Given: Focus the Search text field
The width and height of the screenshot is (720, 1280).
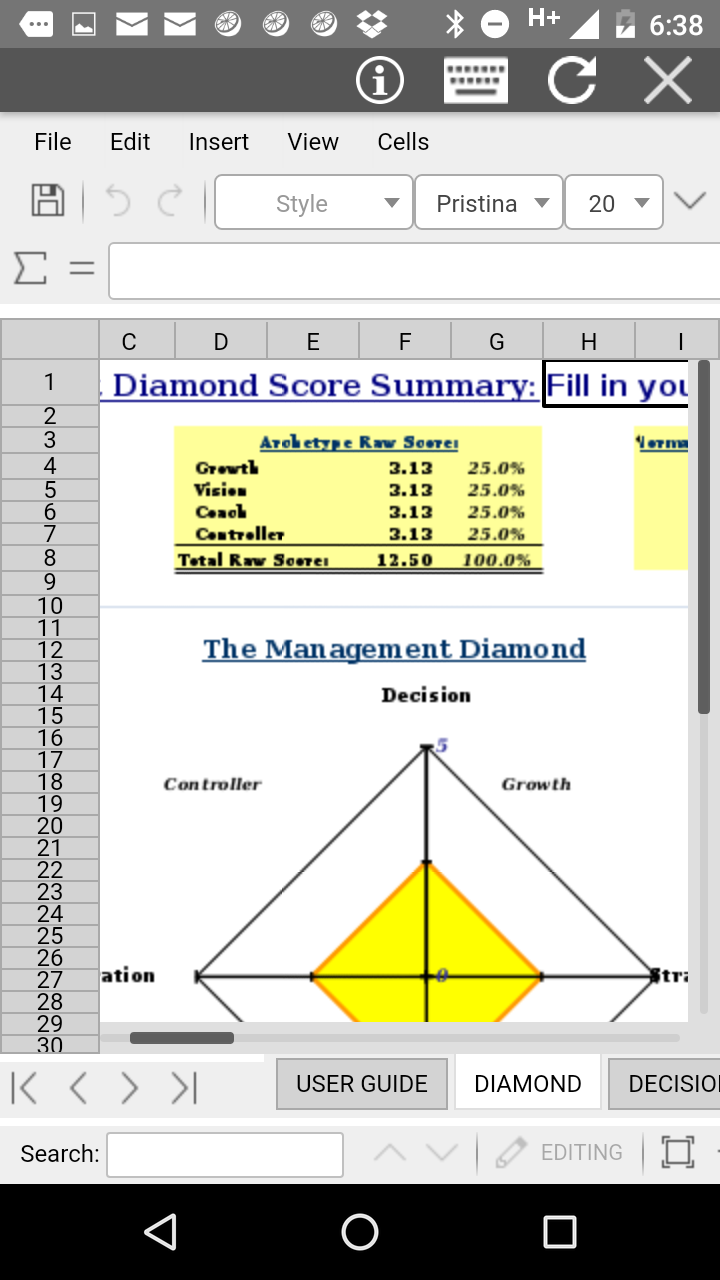Looking at the screenshot, I should tap(225, 1154).
